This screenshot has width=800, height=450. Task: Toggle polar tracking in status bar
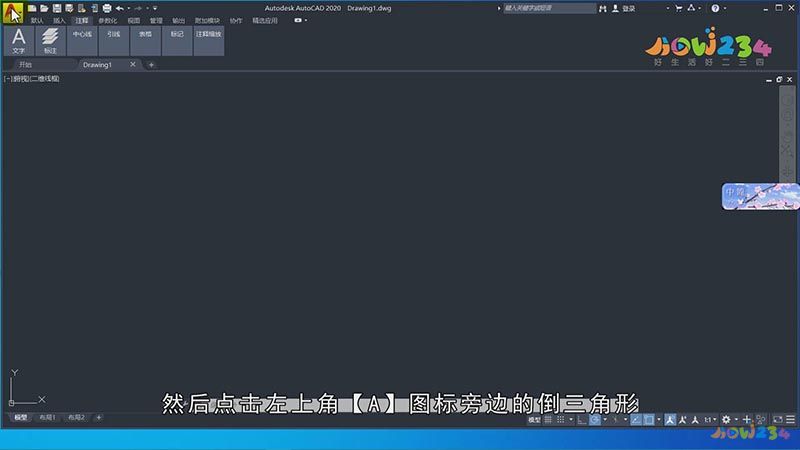[595, 419]
